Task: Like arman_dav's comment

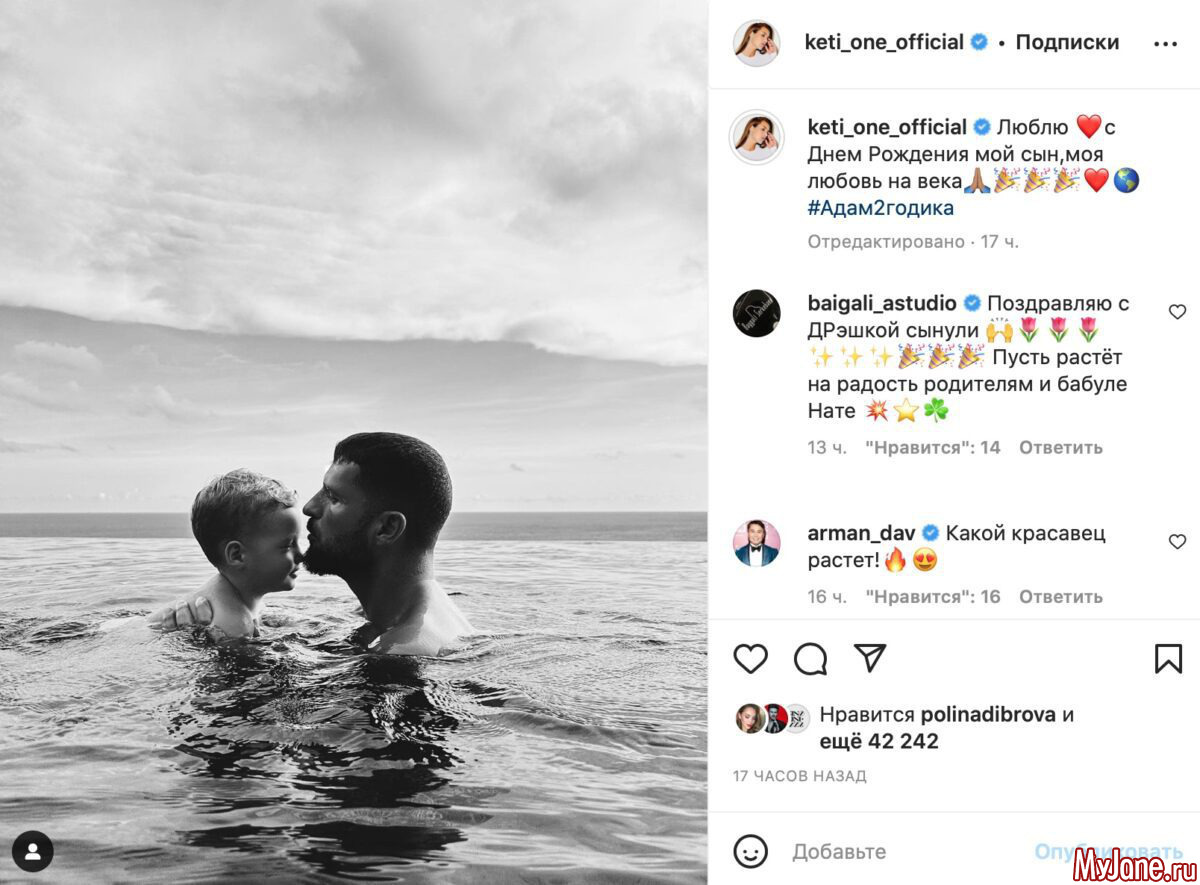Action: coord(1177,541)
